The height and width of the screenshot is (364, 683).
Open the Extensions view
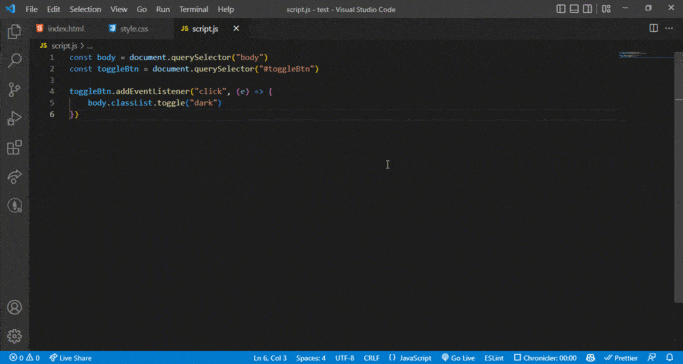14,148
